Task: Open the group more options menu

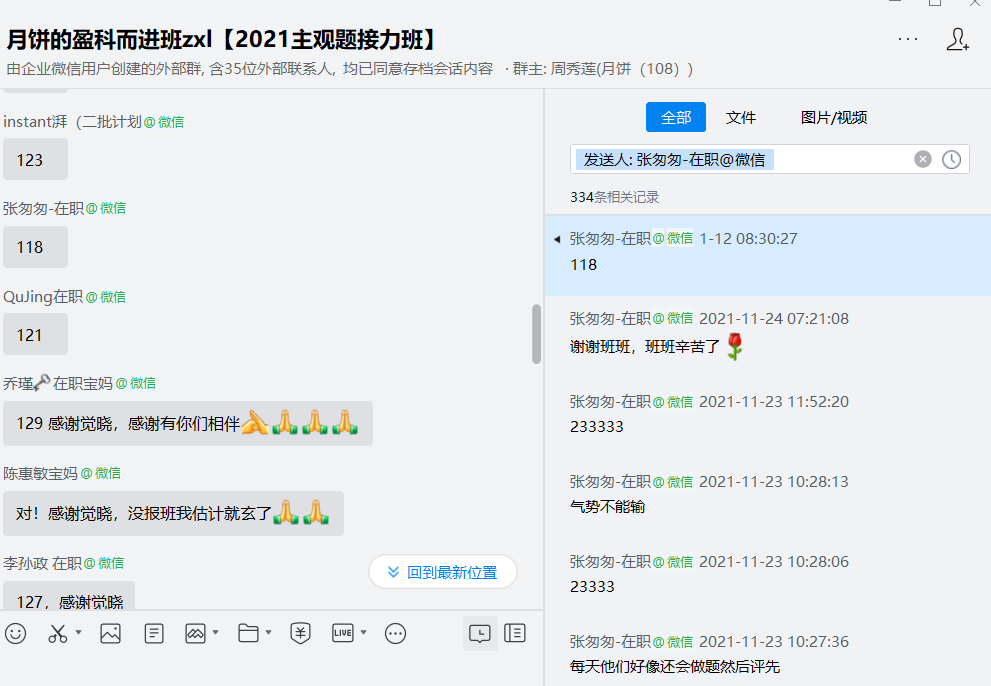Action: click(908, 39)
